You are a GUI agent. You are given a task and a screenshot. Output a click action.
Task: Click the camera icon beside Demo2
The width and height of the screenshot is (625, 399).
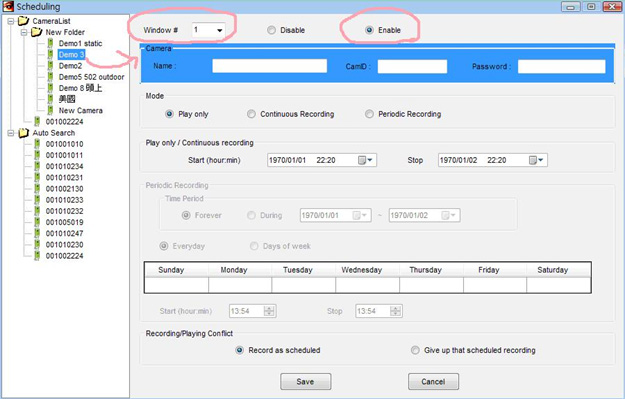coord(50,65)
